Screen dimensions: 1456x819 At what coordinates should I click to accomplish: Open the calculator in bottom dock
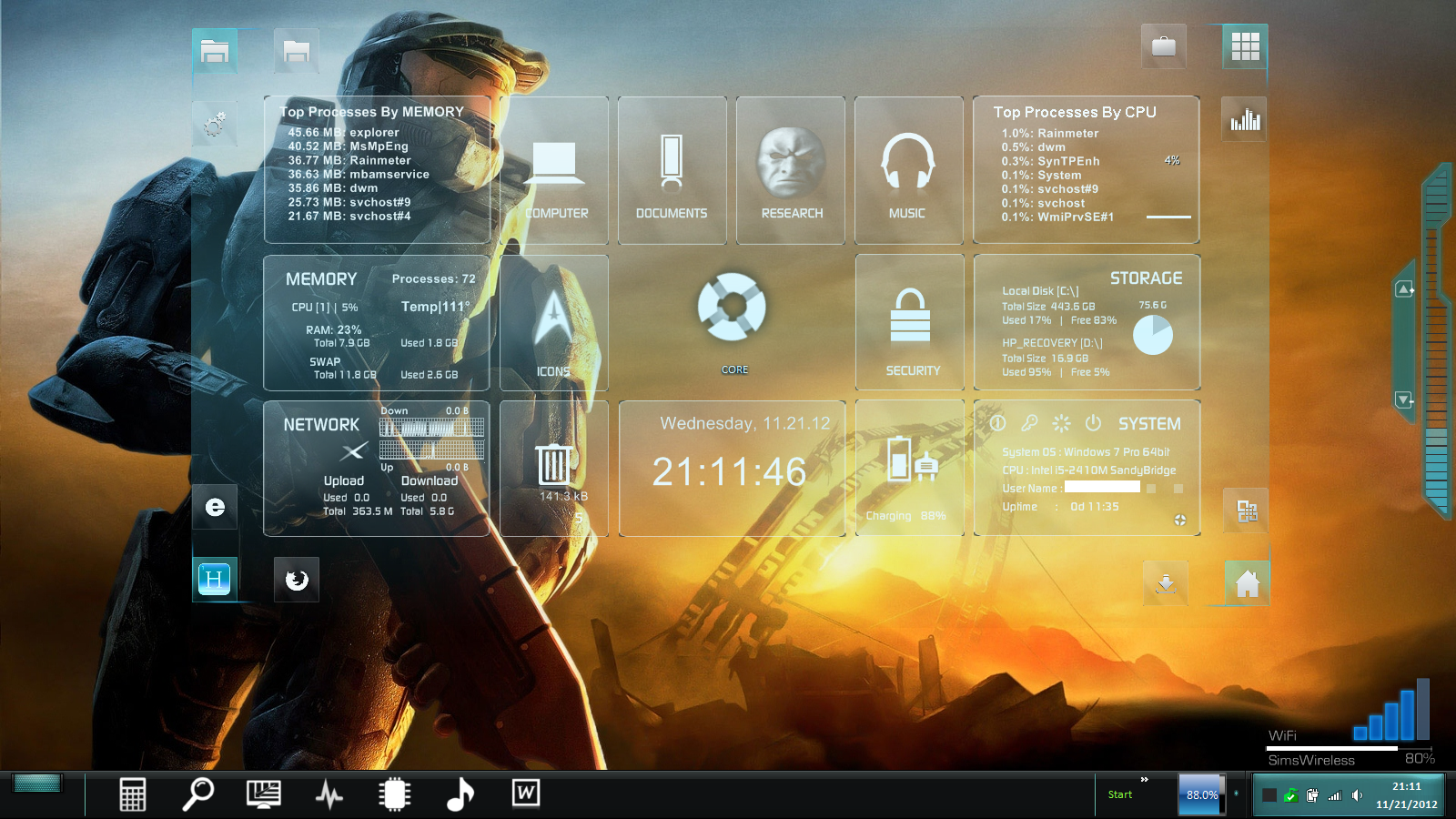pyautogui.click(x=133, y=794)
